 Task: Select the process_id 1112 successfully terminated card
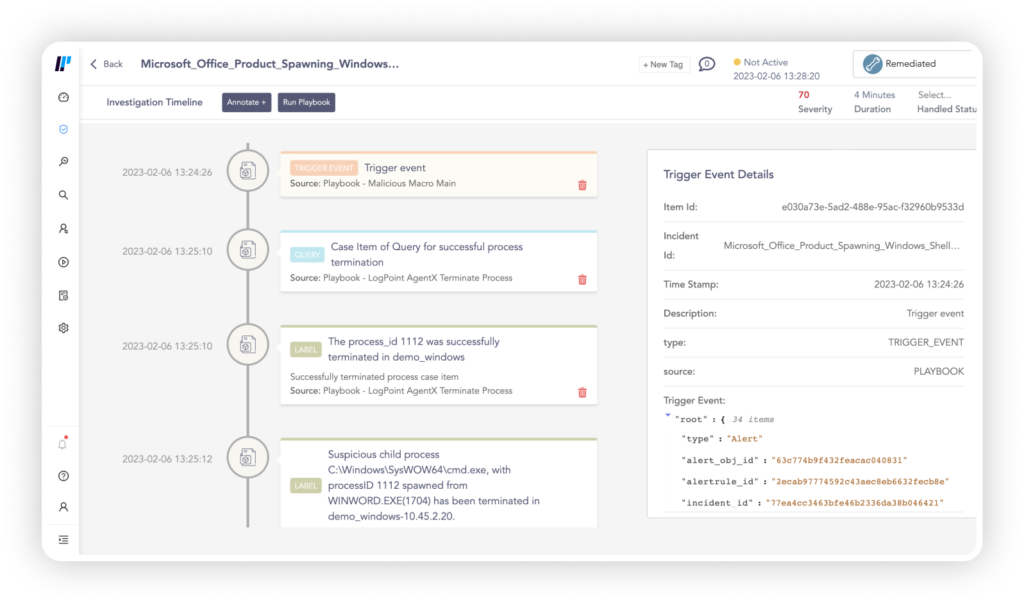pyautogui.click(x=439, y=365)
